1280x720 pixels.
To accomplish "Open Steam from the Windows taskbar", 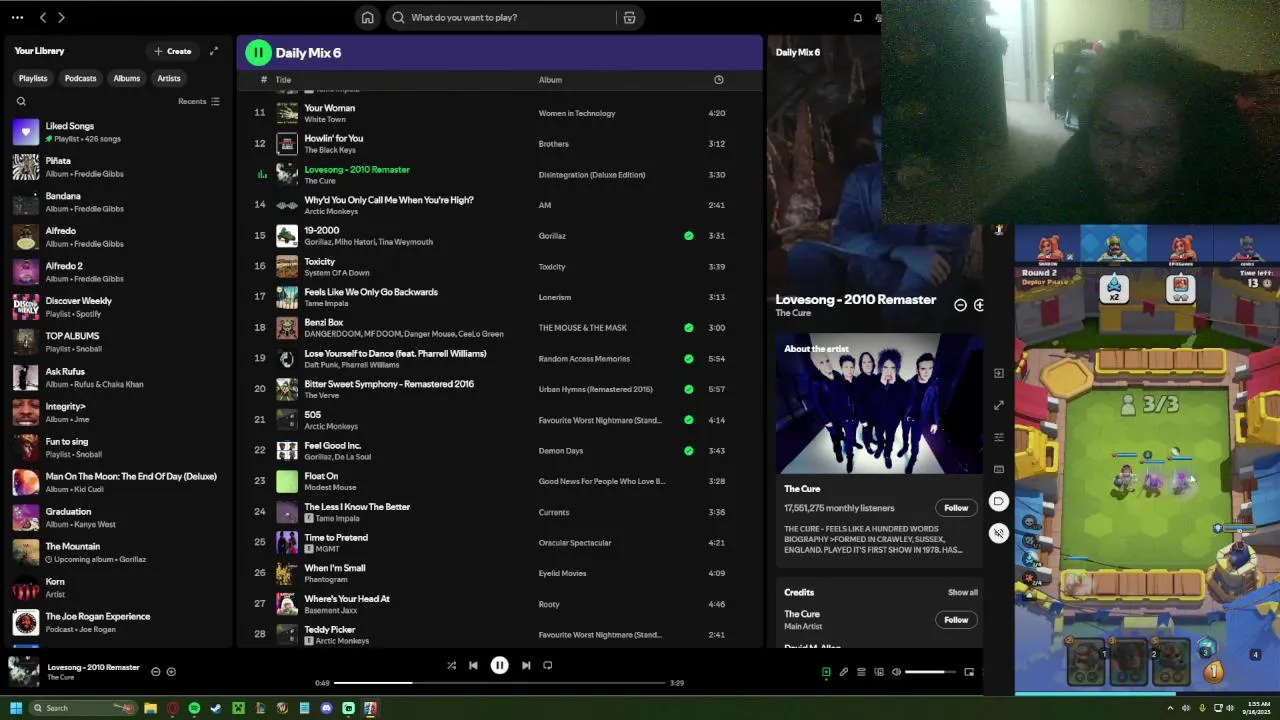I will click(x=216, y=708).
